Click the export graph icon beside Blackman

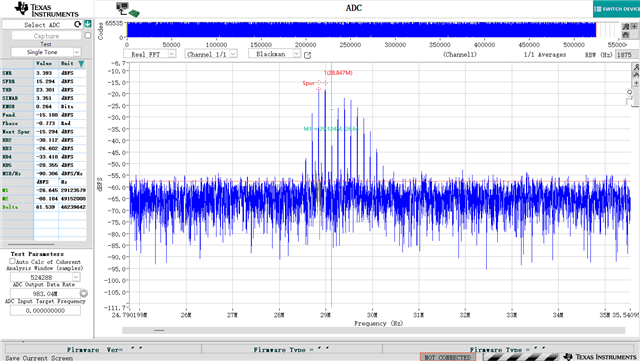click(308, 55)
